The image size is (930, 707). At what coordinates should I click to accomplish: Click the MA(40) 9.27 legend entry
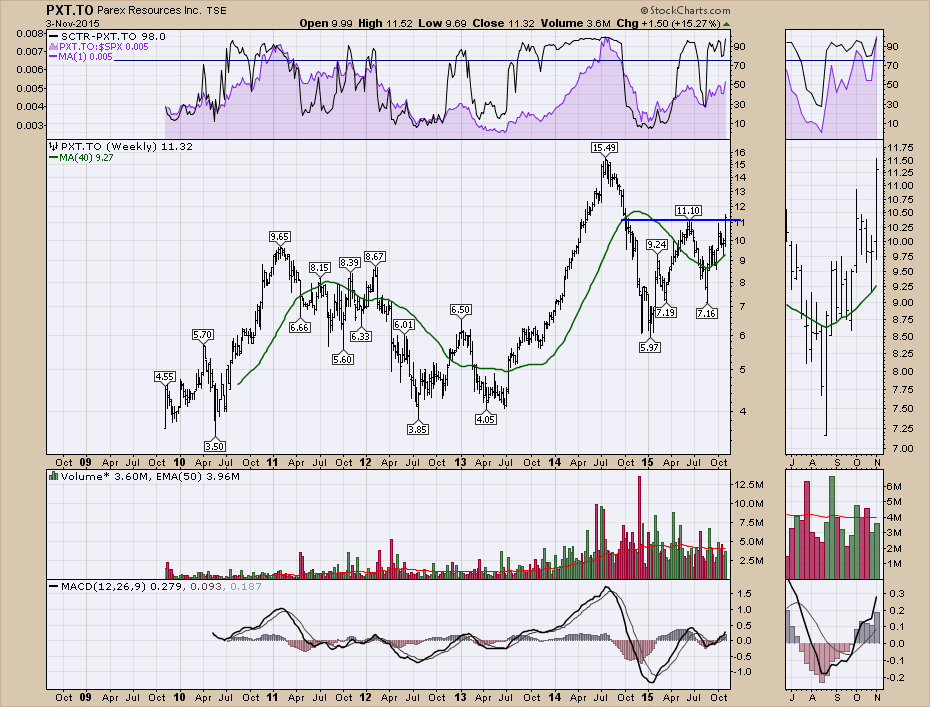81,157
